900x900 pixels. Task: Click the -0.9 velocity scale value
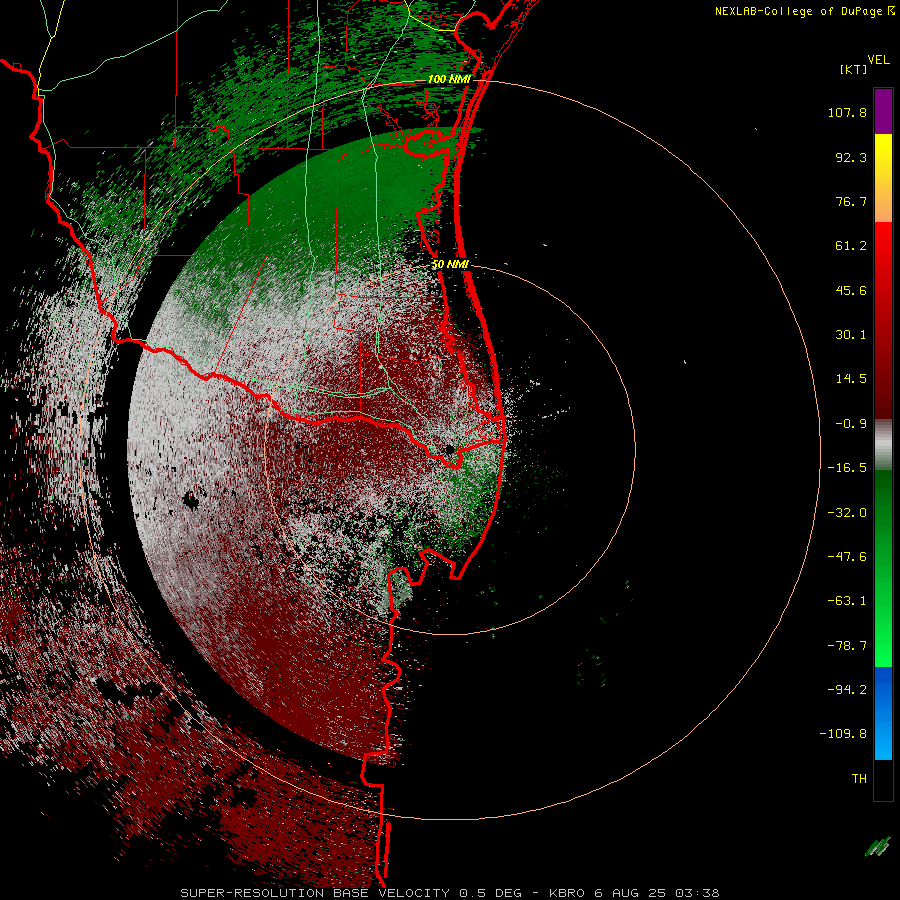coord(851,424)
